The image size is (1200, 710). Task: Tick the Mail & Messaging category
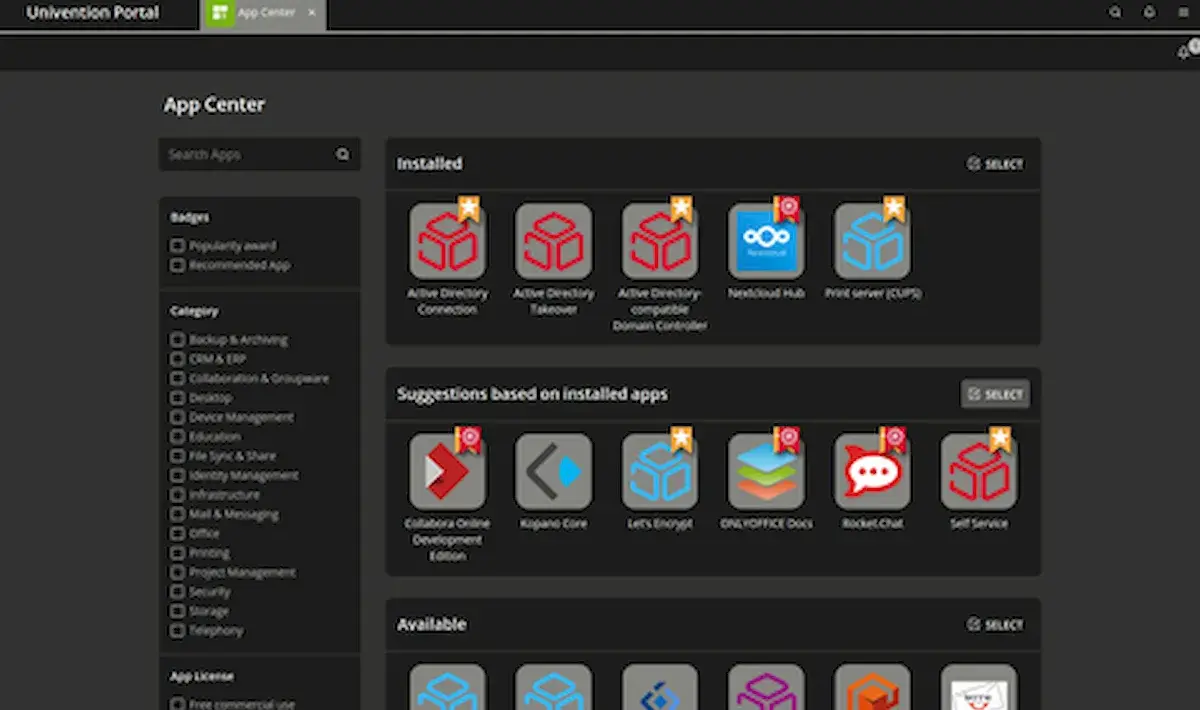177,514
